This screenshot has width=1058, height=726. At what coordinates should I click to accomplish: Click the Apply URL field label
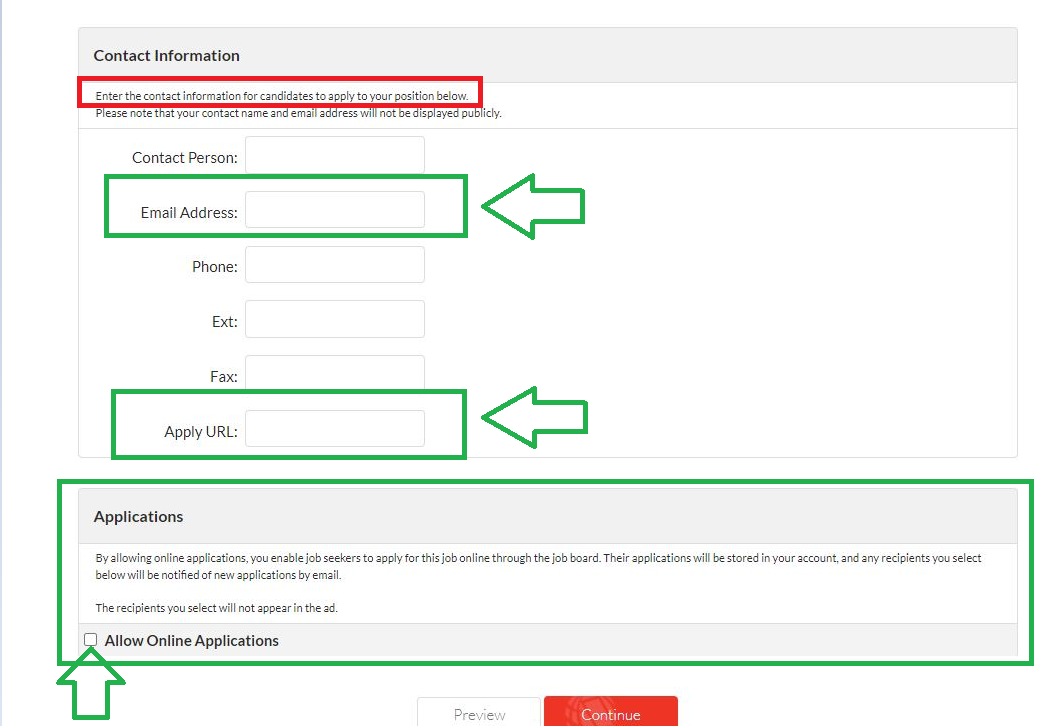pos(201,433)
